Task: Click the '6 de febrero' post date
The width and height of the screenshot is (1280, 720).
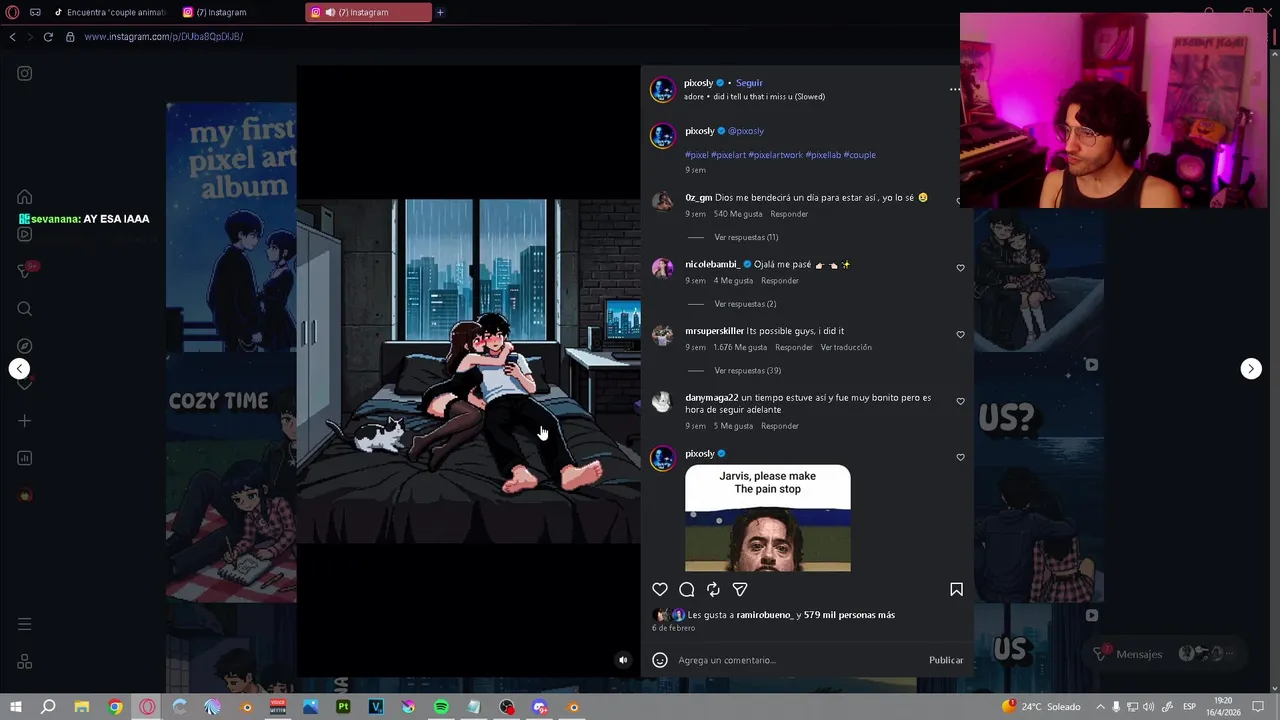Action: [673, 628]
